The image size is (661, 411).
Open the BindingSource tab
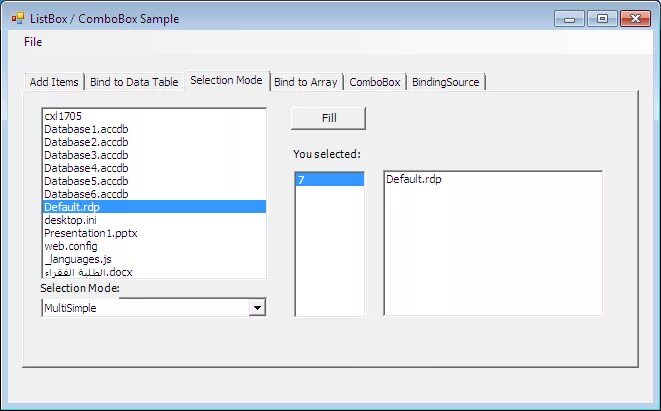(446, 82)
